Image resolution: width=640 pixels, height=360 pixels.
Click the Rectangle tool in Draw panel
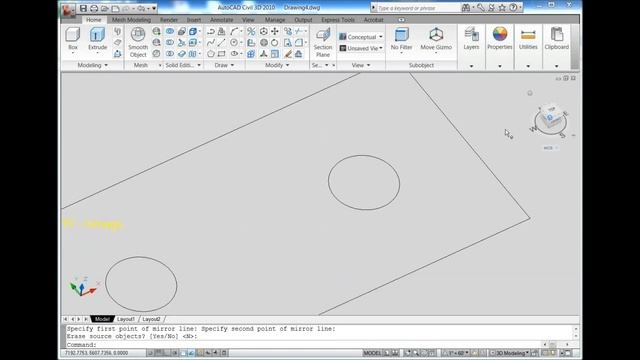click(x=222, y=54)
